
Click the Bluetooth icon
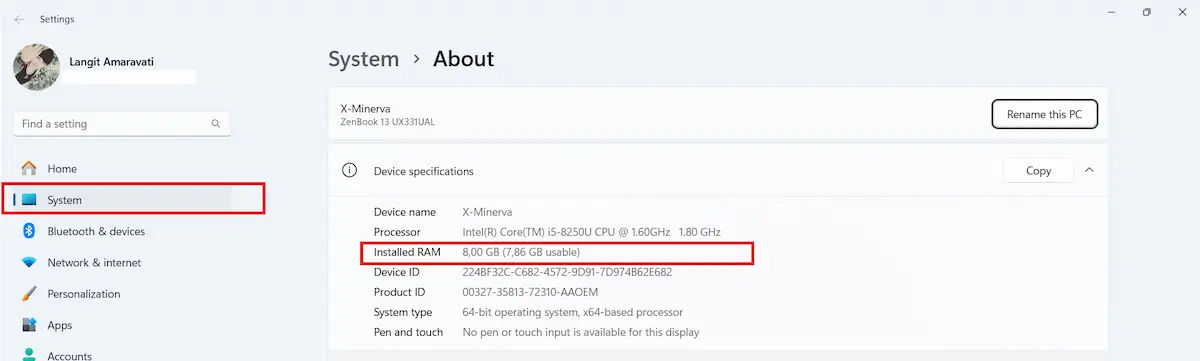[x=29, y=231]
